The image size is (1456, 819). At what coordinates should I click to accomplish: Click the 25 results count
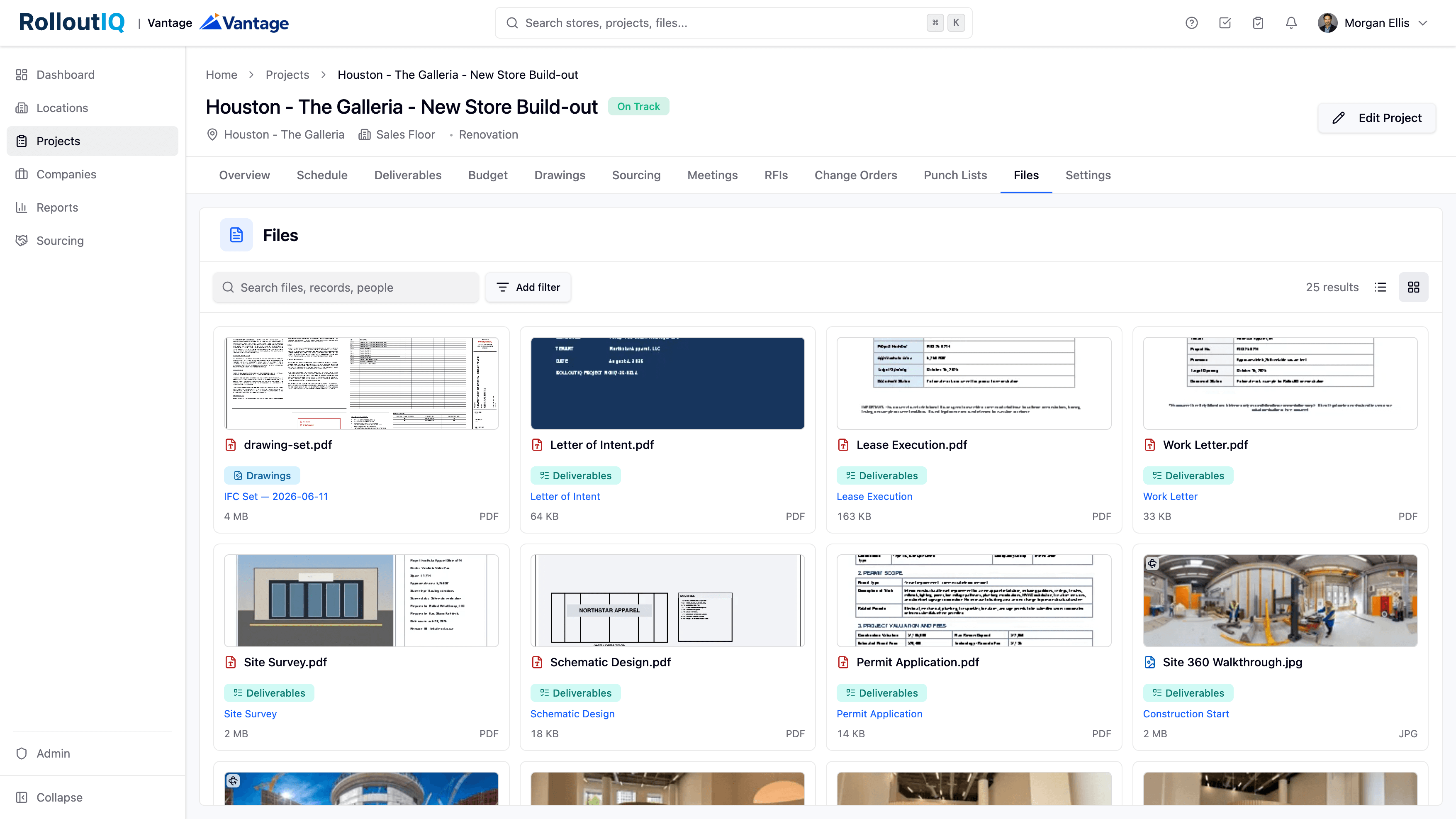(x=1332, y=287)
